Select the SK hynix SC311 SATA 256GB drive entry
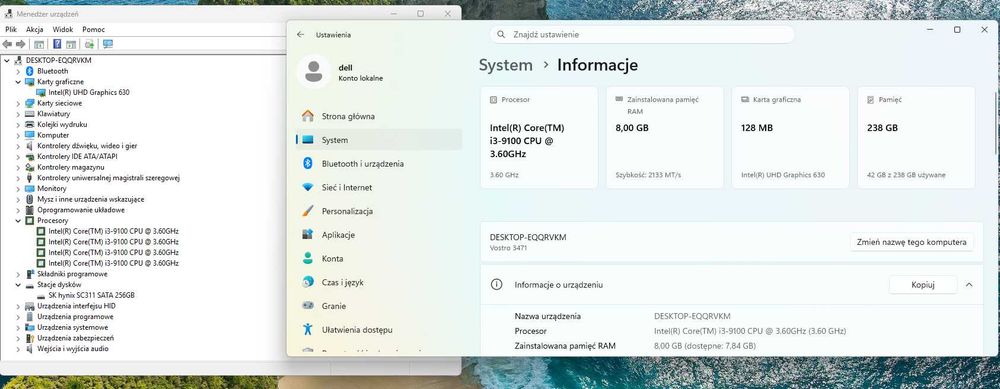 click(91, 295)
